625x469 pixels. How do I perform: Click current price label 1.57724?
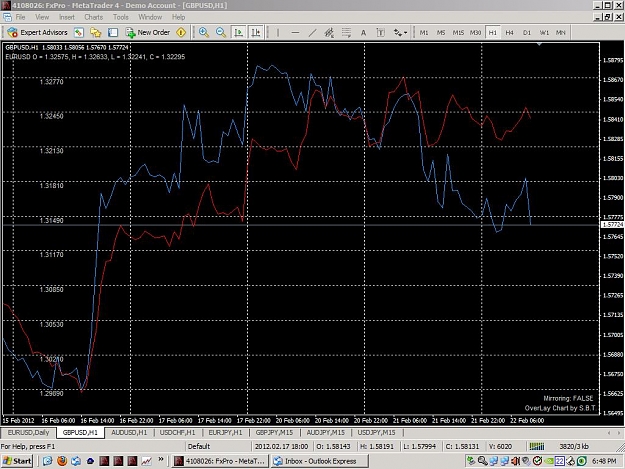(612, 225)
